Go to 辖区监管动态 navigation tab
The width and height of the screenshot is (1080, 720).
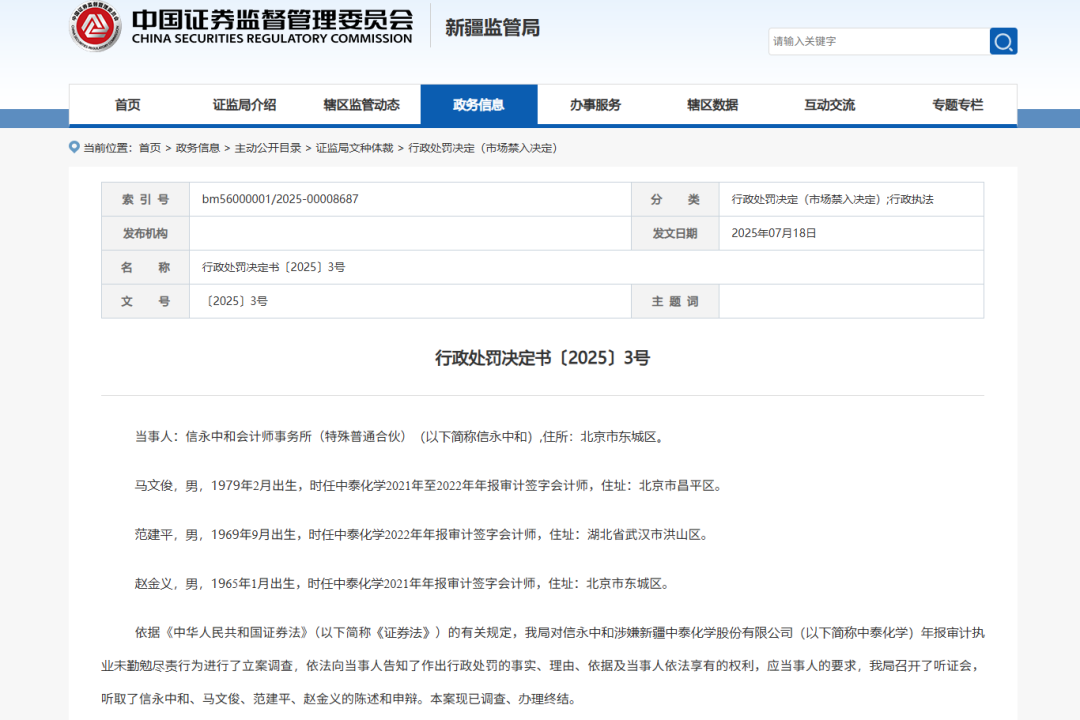(362, 105)
